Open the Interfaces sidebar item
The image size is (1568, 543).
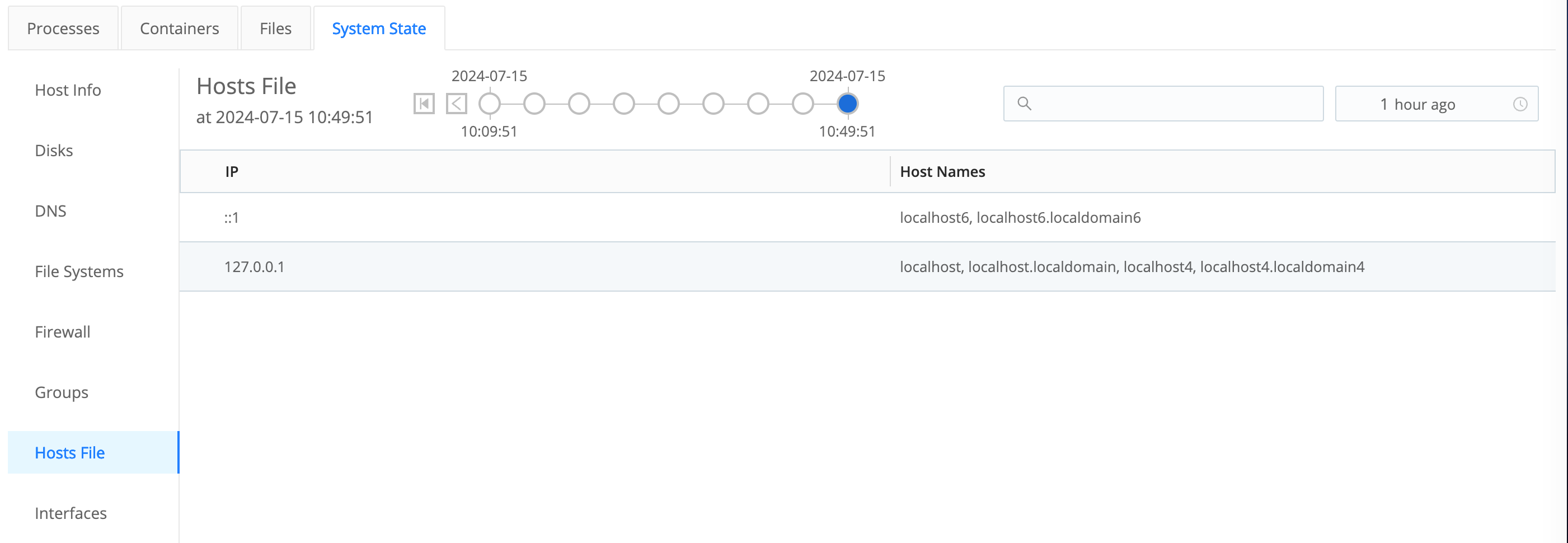click(71, 513)
